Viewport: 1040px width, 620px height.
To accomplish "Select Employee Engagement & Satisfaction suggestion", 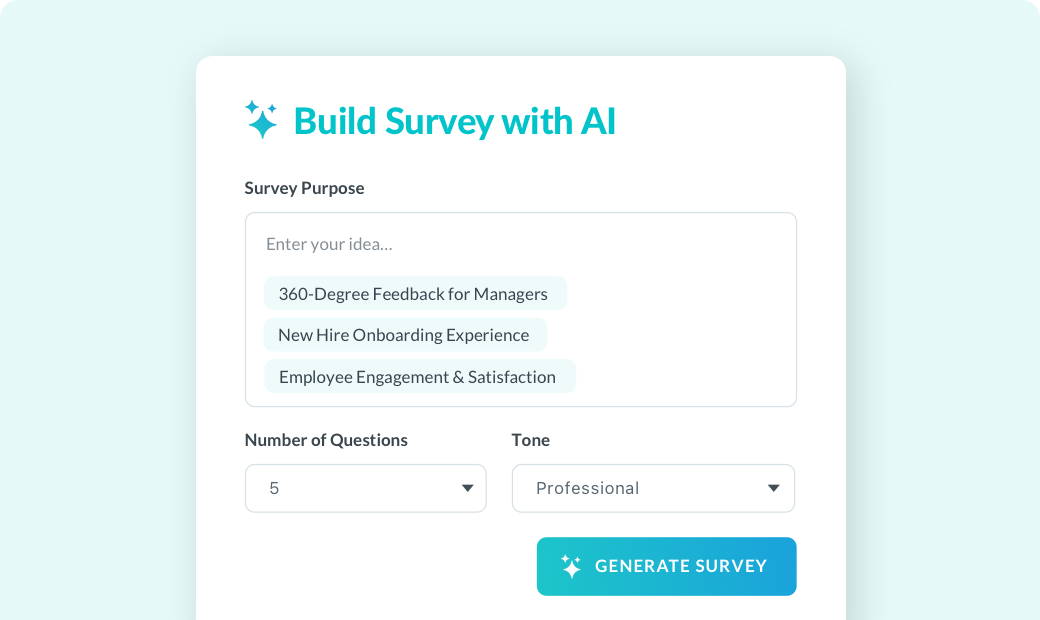I will 420,377.
